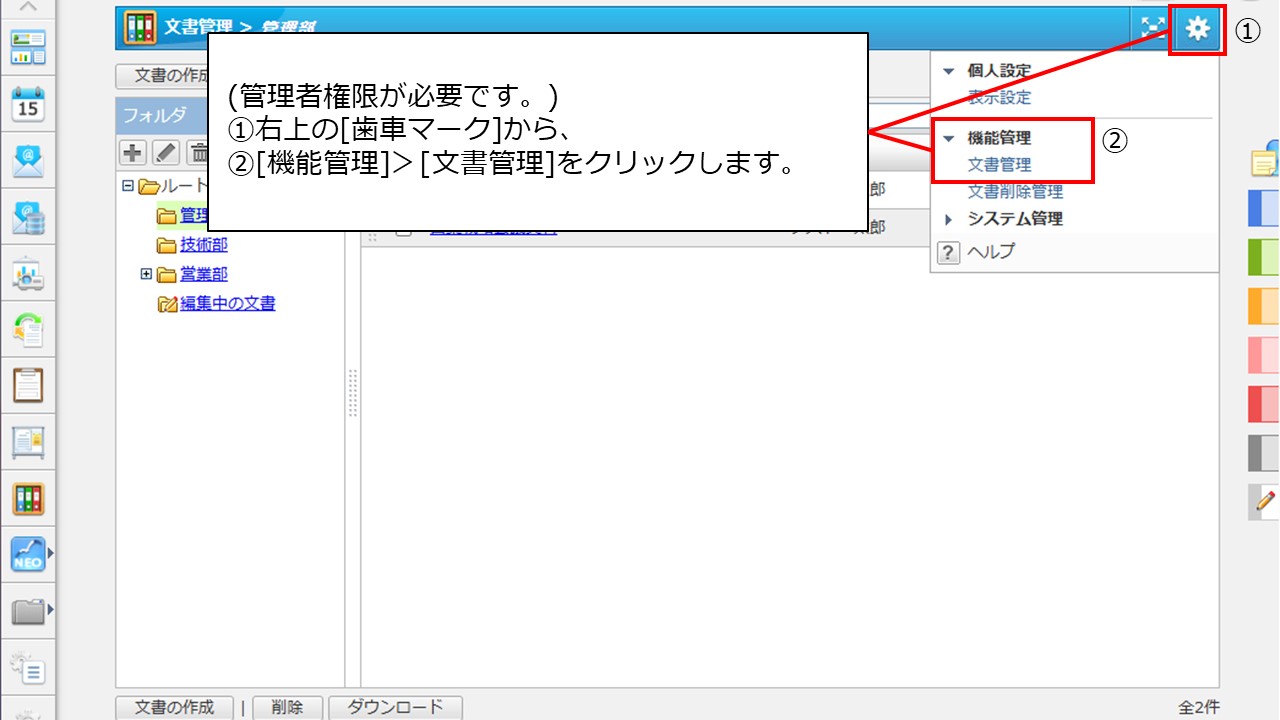Viewport: 1280px width, 720px height.
Task: Open the 技術部 folder link
Action: coord(204,245)
